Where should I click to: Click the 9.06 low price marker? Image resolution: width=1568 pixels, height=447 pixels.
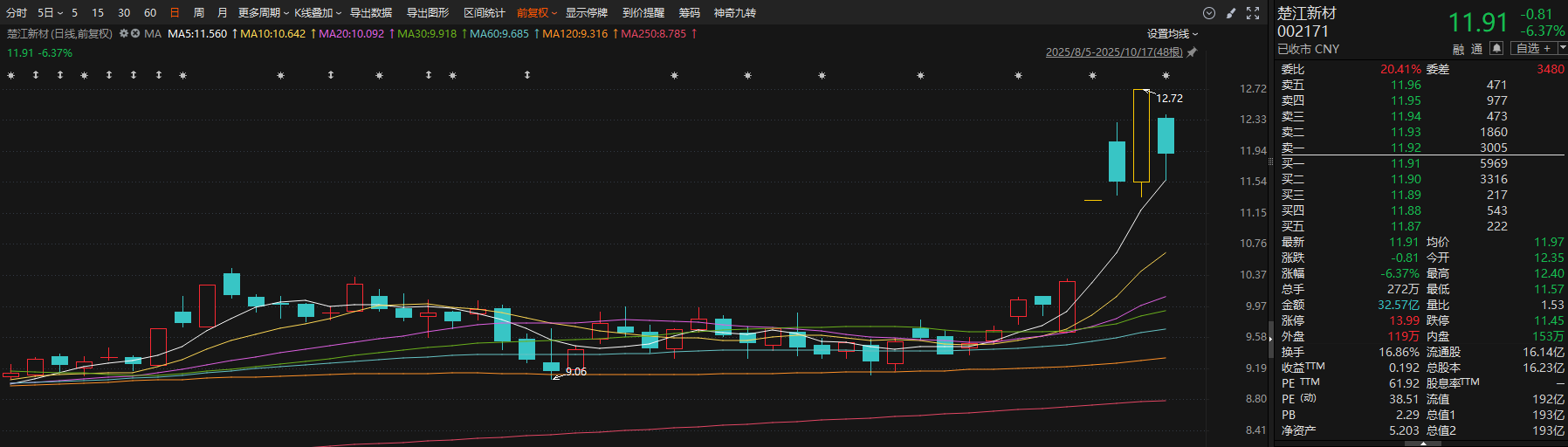576,371
